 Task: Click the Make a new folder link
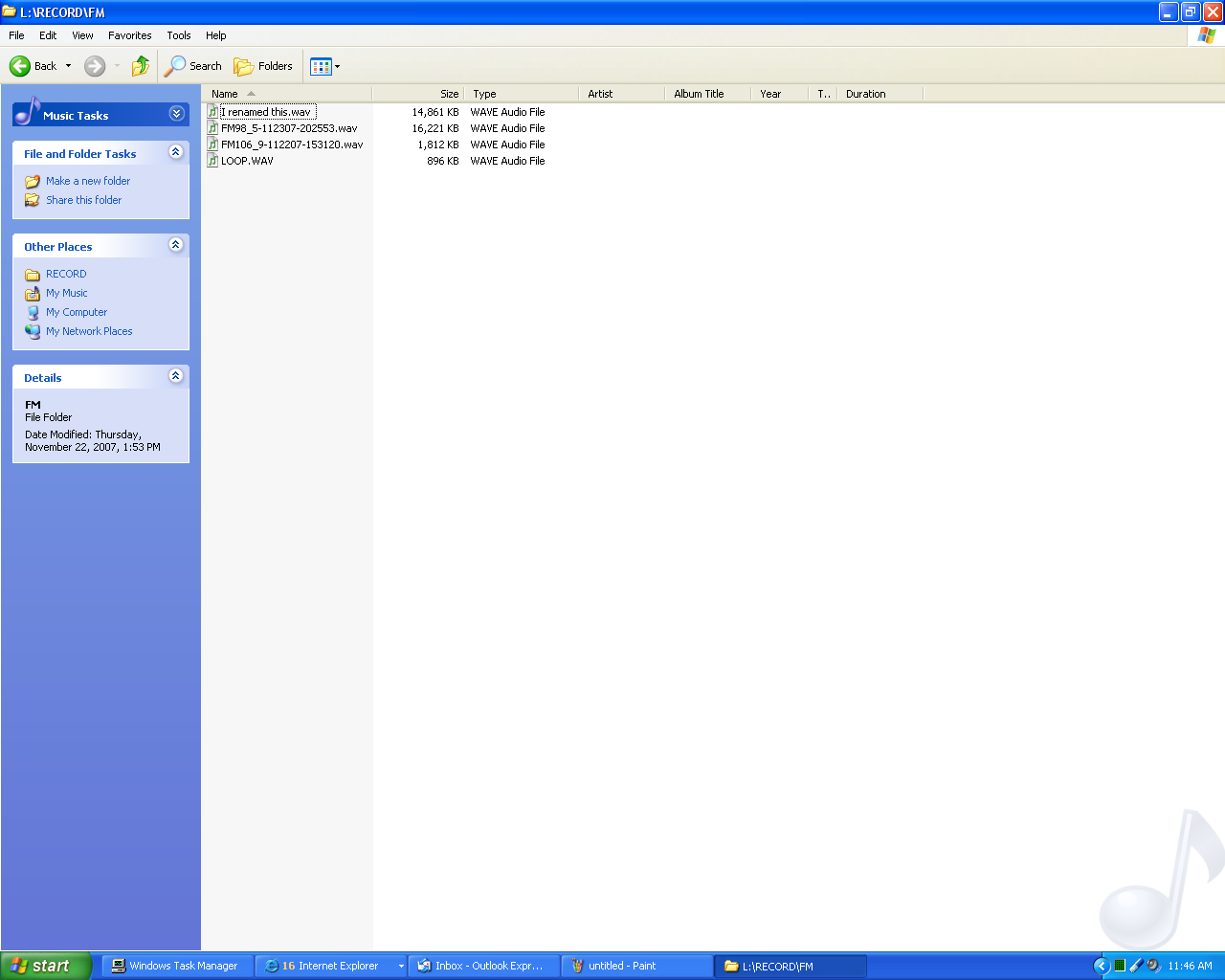tap(88, 181)
